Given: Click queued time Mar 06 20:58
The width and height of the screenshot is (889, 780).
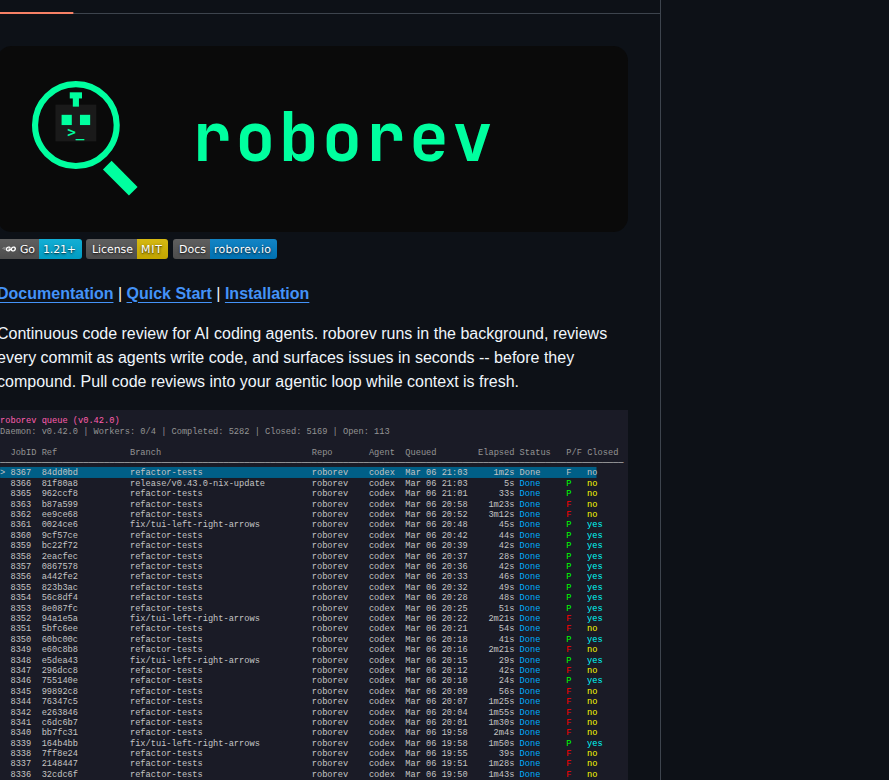Looking at the screenshot, I should (x=437, y=504).
